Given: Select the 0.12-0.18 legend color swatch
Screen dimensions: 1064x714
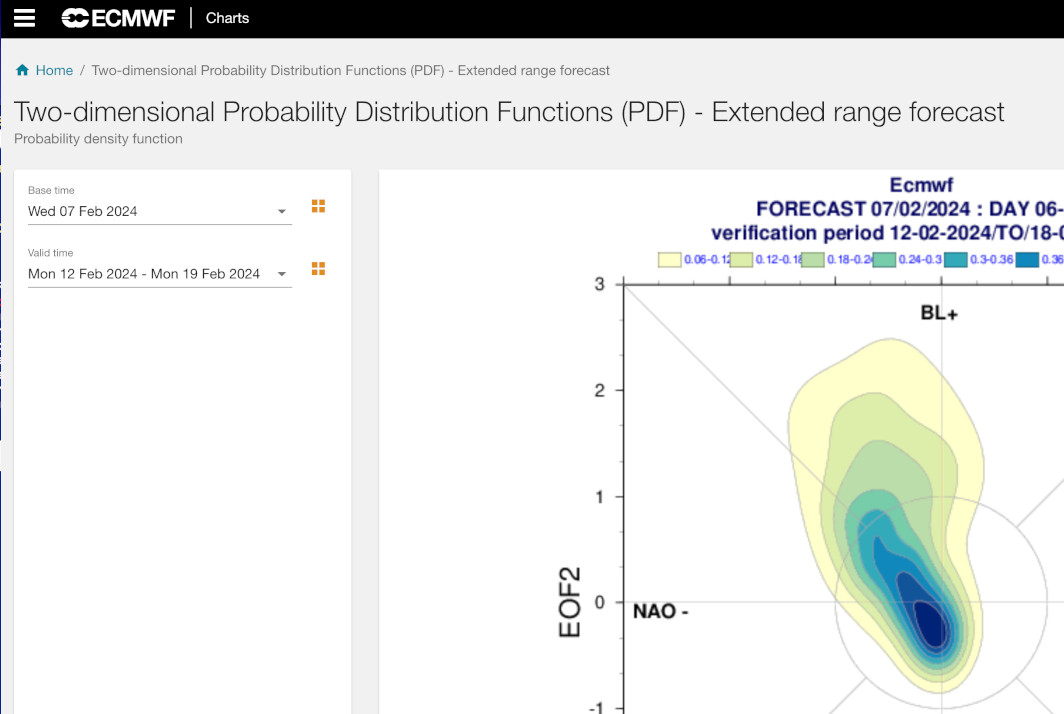Looking at the screenshot, I should (741, 259).
